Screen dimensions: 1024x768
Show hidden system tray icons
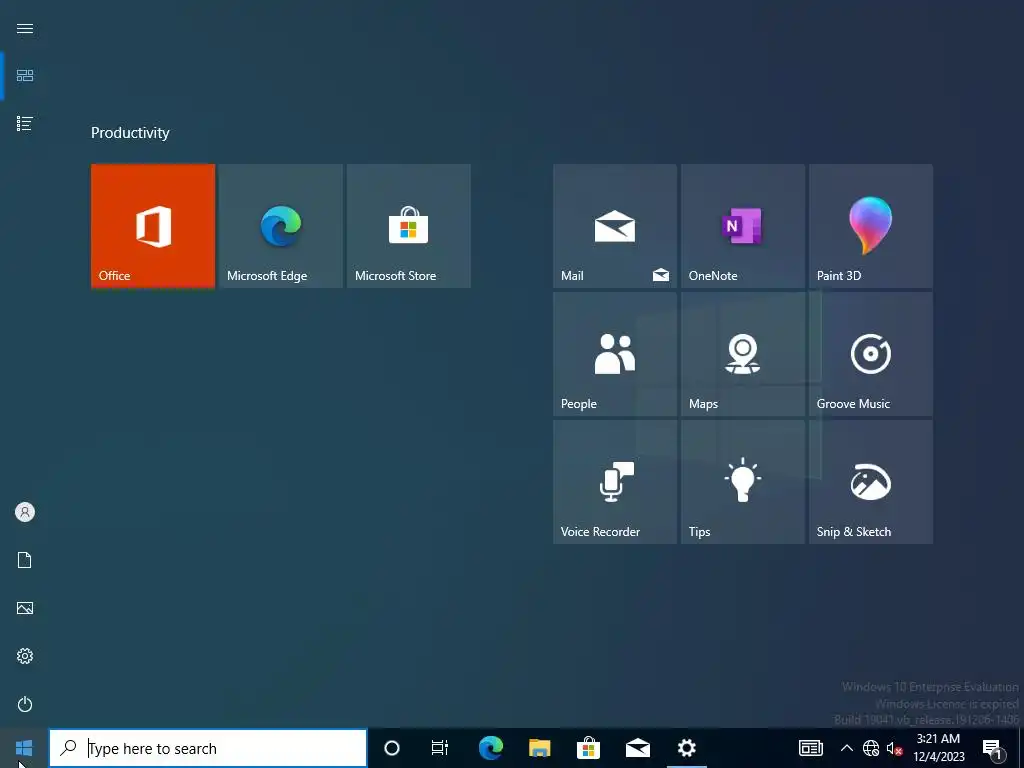846,748
